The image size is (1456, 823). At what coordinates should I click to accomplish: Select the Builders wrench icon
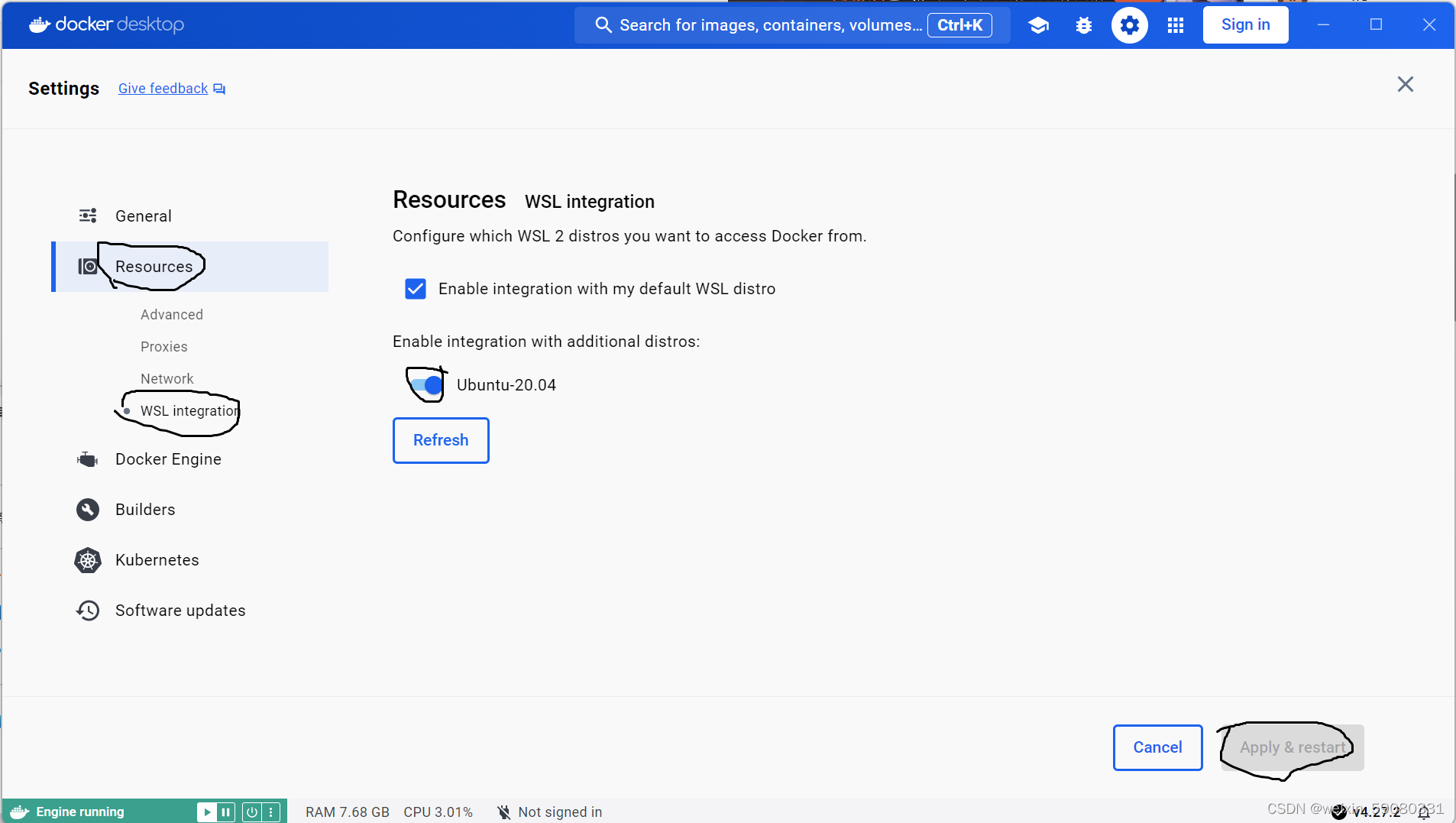87,509
